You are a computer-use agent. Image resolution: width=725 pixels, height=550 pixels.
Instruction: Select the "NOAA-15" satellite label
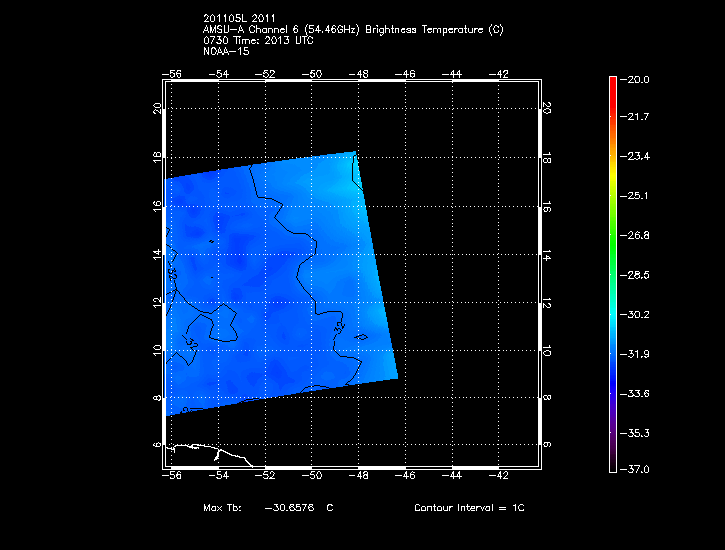(226, 51)
